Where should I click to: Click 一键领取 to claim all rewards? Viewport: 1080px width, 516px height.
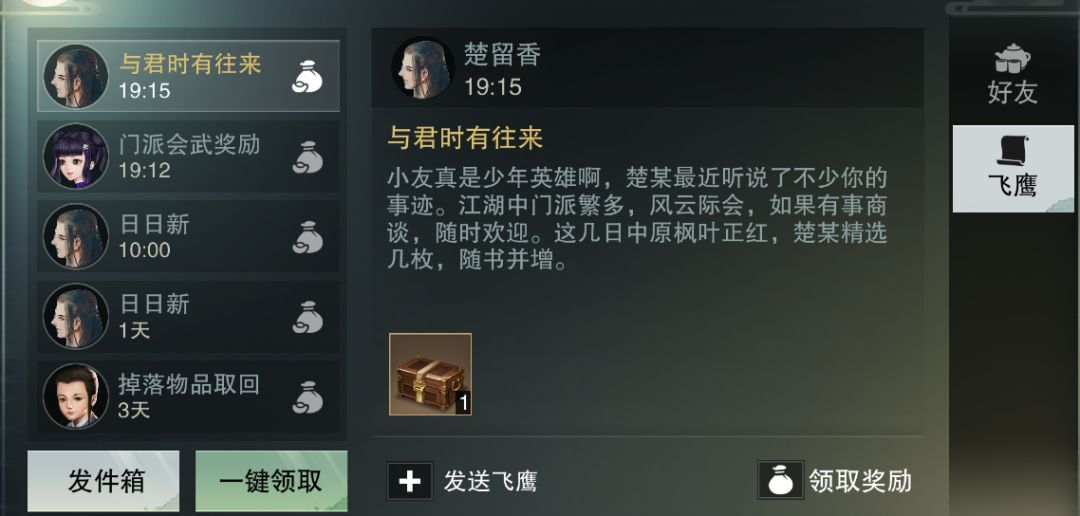(271, 481)
